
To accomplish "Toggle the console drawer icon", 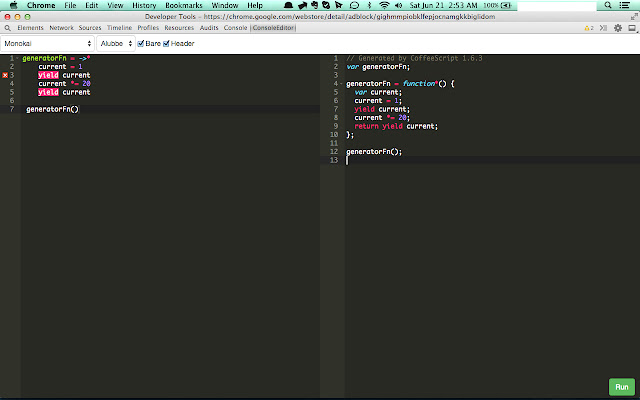I will pos(603,28).
